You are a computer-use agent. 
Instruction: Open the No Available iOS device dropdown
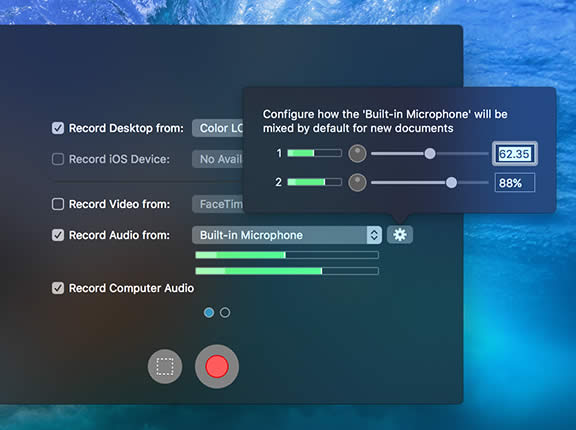(x=218, y=159)
